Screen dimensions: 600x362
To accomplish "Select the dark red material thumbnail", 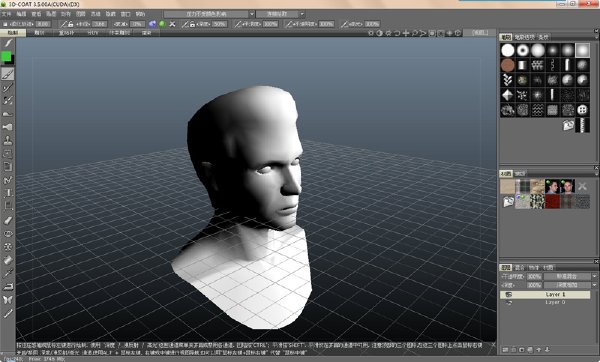I will (x=552, y=201).
